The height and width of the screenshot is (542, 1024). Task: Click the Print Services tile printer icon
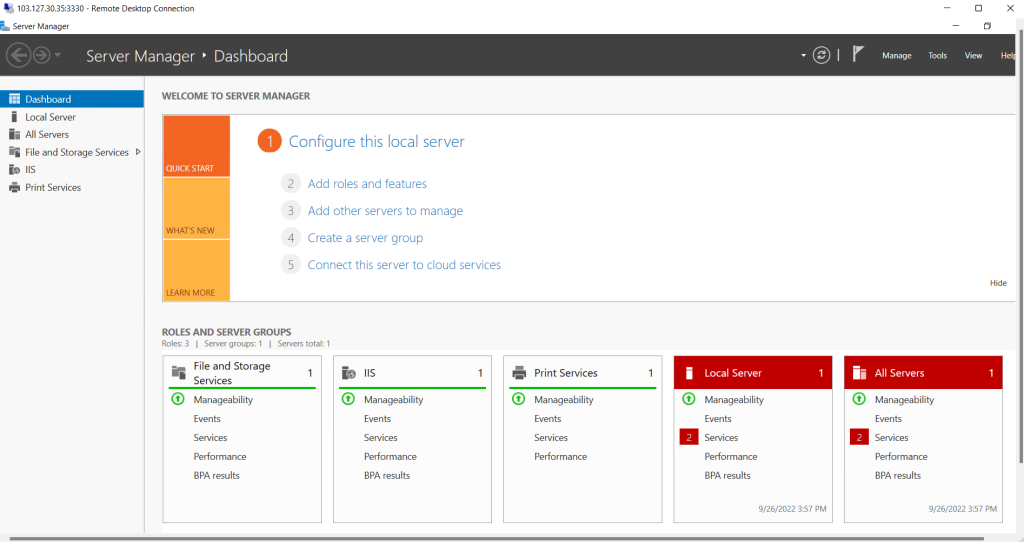coord(519,373)
